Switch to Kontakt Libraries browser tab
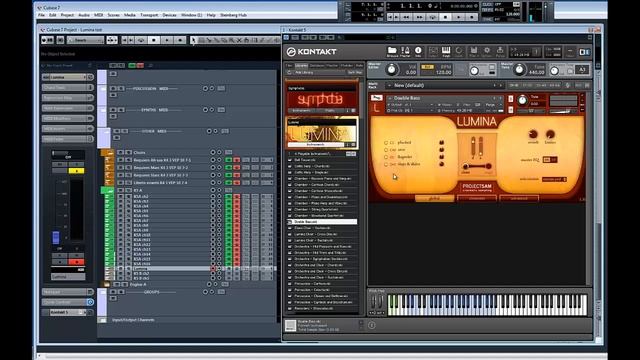Viewport: 640px width, 360px height. pos(301,65)
